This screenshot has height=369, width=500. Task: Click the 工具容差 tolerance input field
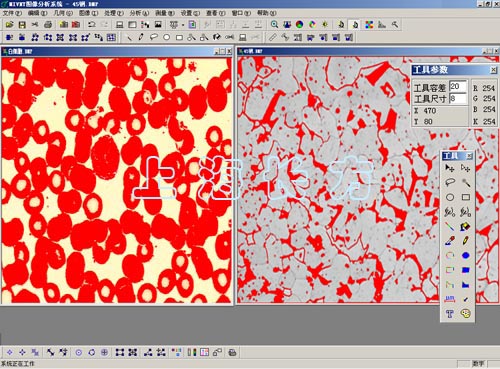click(457, 86)
